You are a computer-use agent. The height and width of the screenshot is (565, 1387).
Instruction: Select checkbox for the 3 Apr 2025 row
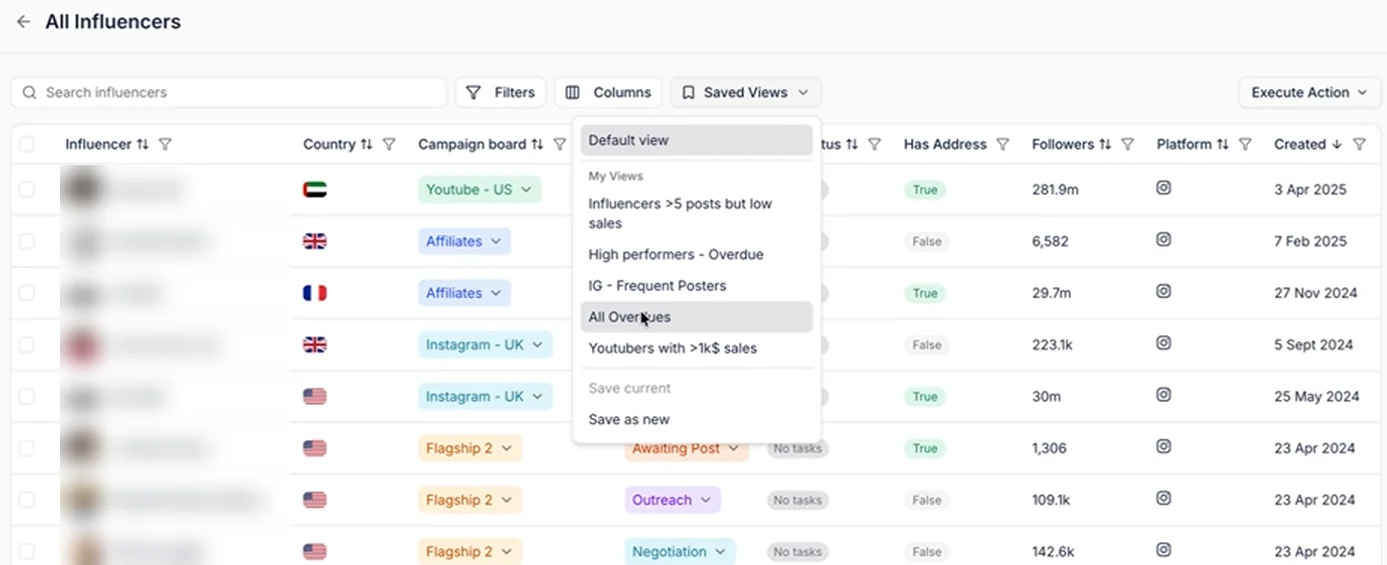[26, 189]
